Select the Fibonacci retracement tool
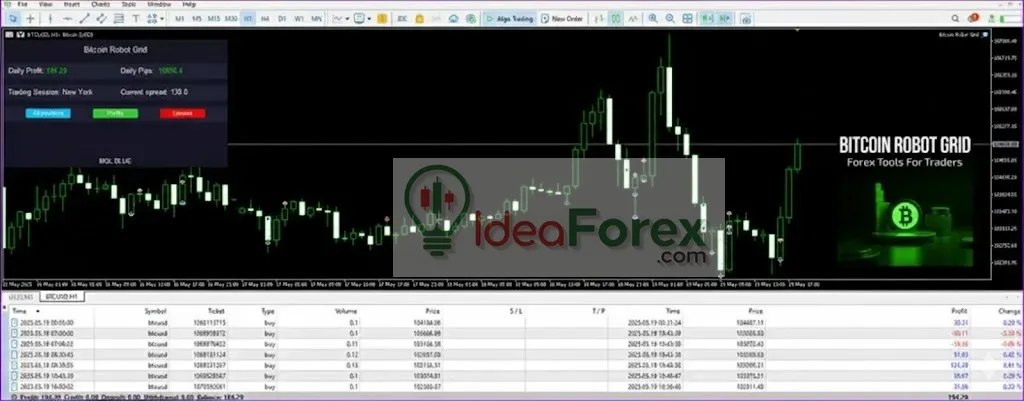1024x401 pixels. (119, 19)
